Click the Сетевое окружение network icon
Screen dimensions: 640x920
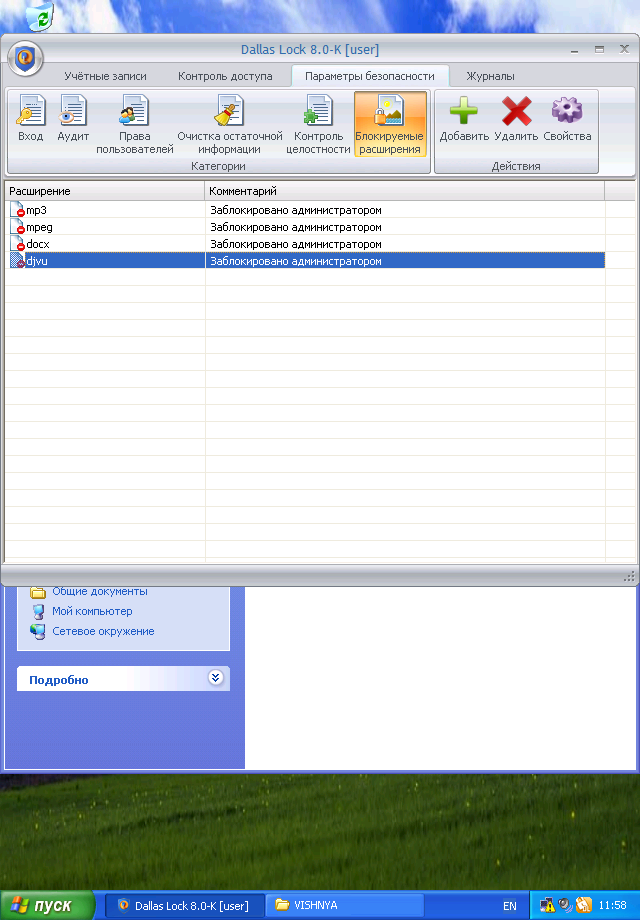click(38, 632)
